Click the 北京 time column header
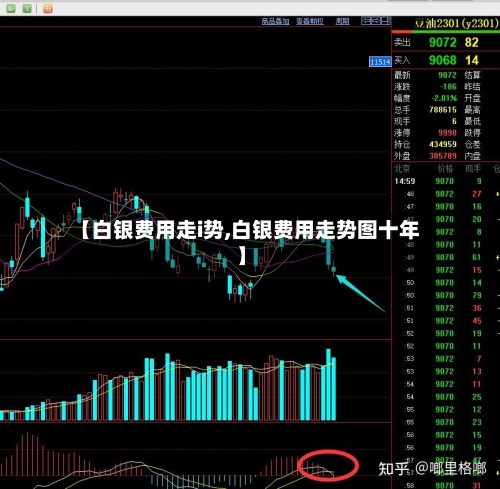The image size is (500, 489). coord(402,169)
